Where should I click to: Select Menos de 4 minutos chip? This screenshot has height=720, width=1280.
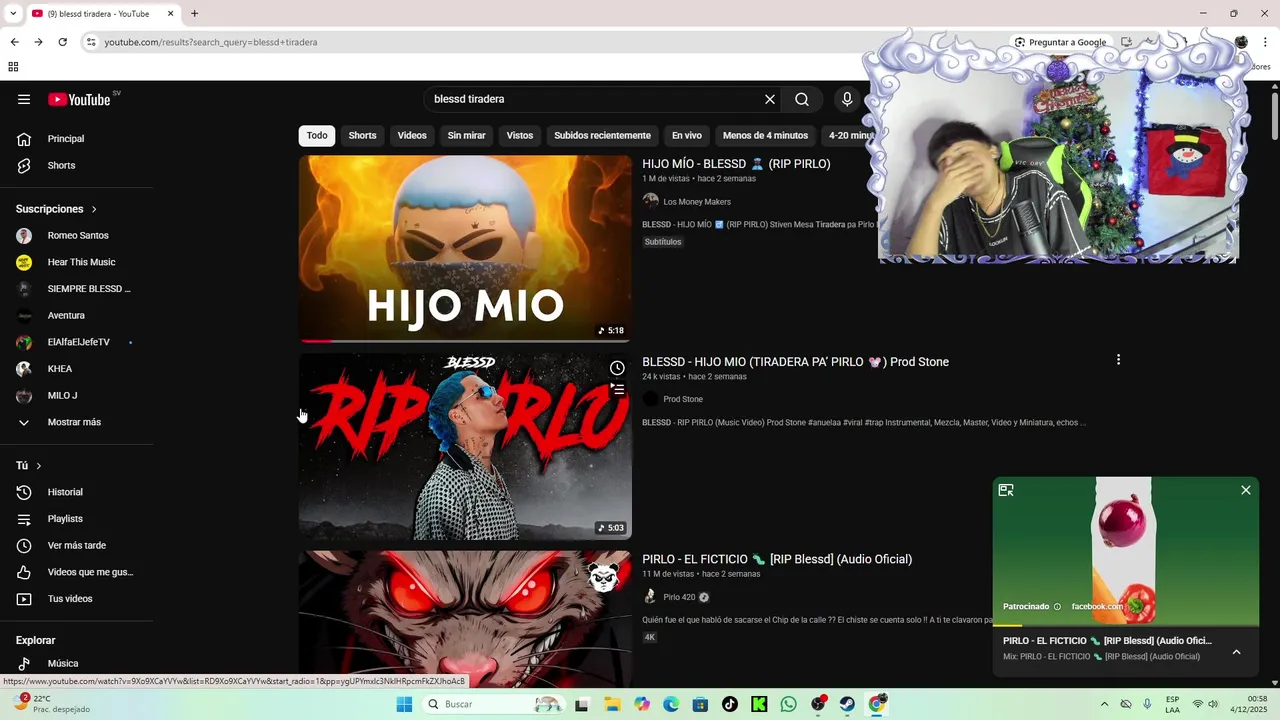click(x=765, y=135)
